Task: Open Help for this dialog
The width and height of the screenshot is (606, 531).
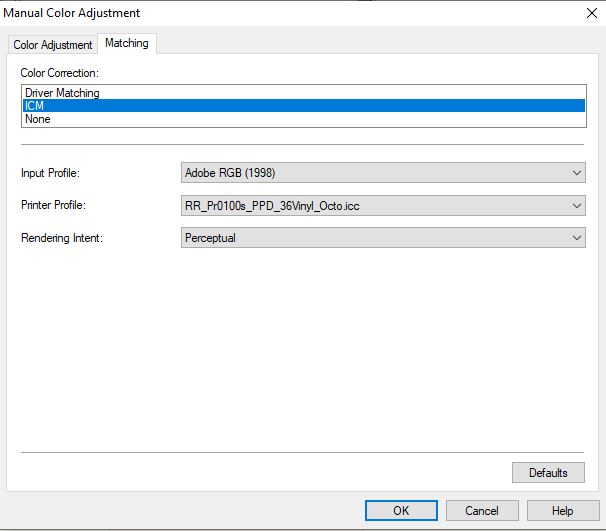Action: pos(563,510)
